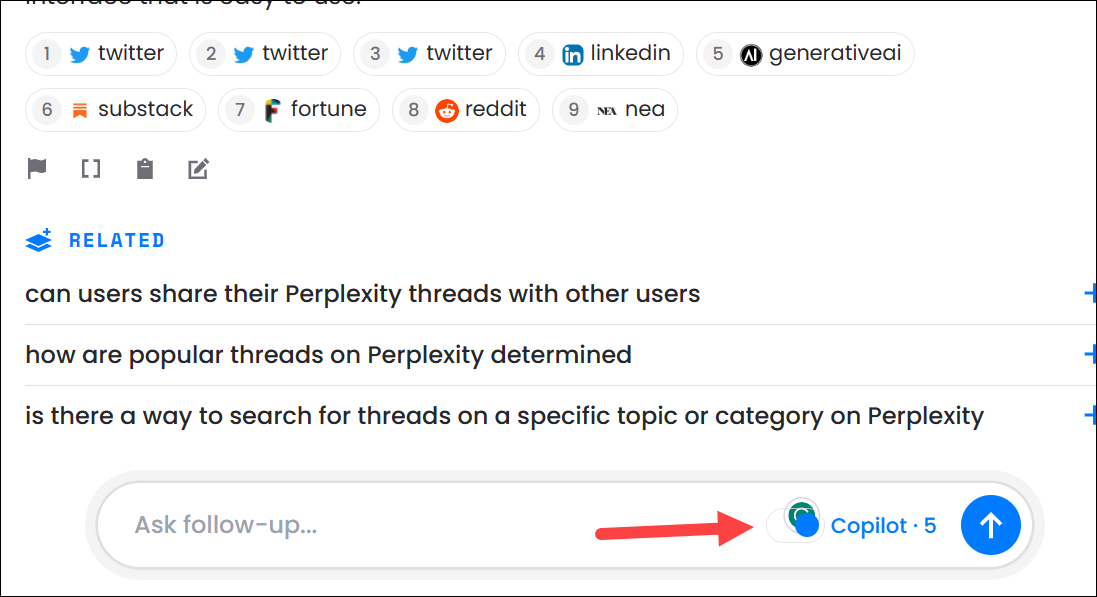This screenshot has width=1097, height=597.
Task: Click the brackets view sources icon
Action: pyautogui.click(x=91, y=169)
